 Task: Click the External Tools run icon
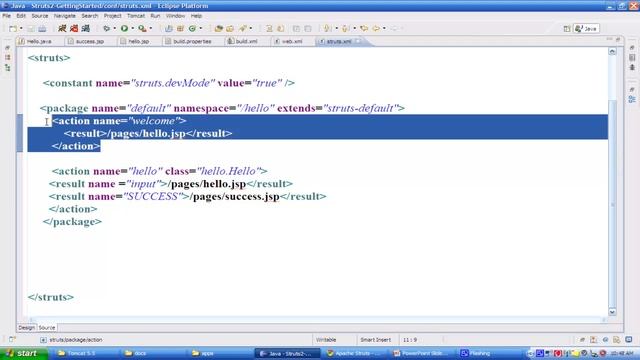pos(142,29)
